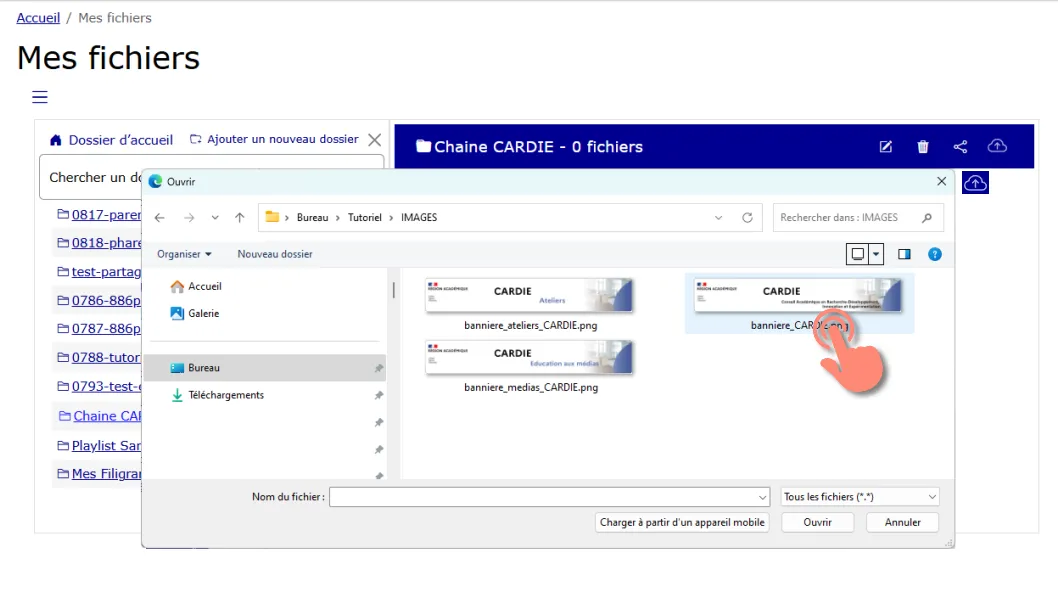Image resolution: width=1058 pixels, height=595 pixels.
Task: Select Téléchargements in the navigation pane
Action: 217,395
